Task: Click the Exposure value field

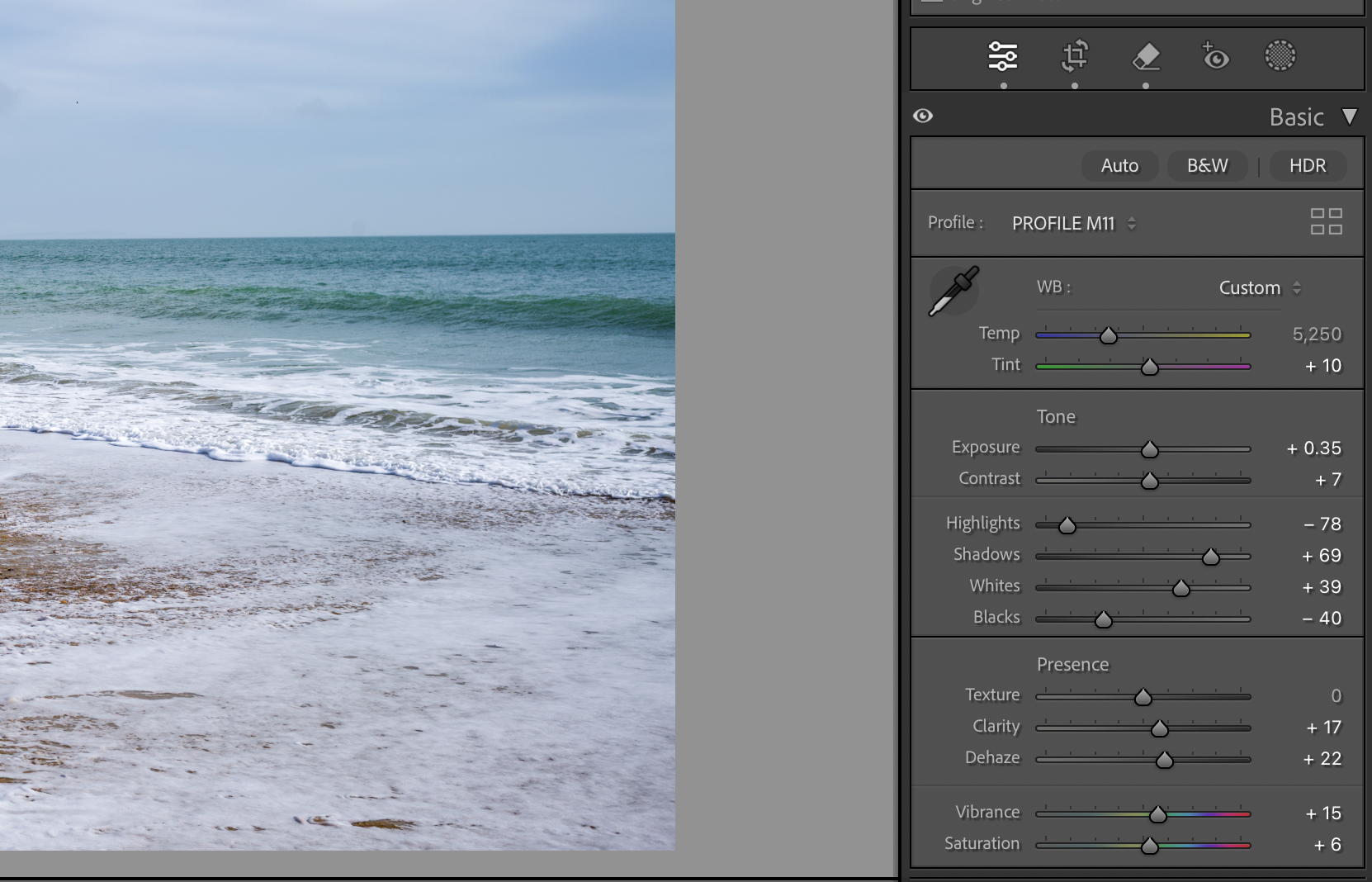Action: point(1315,448)
